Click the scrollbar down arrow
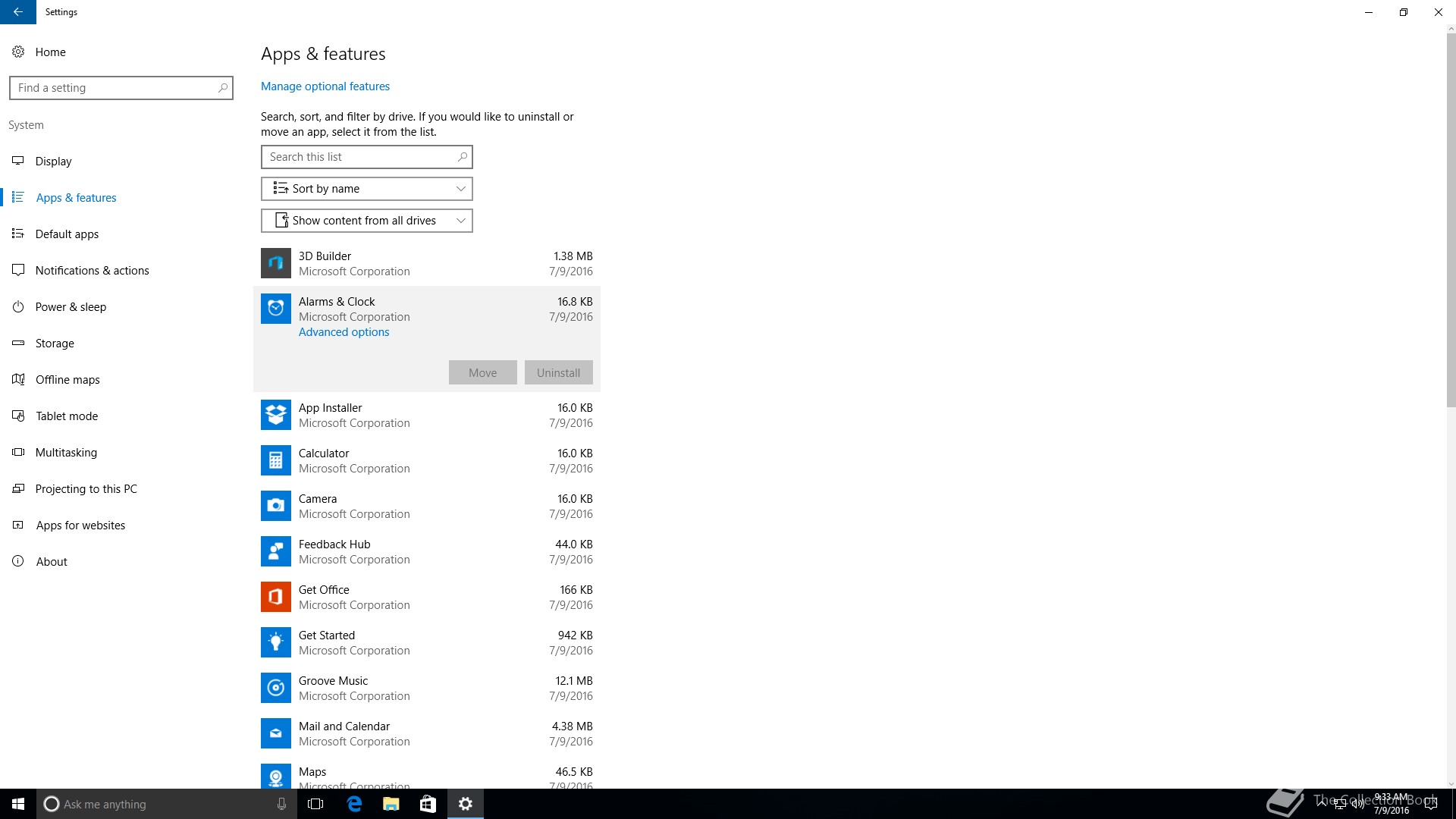This screenshot has width=1456, height=819. coord(1451,783)
